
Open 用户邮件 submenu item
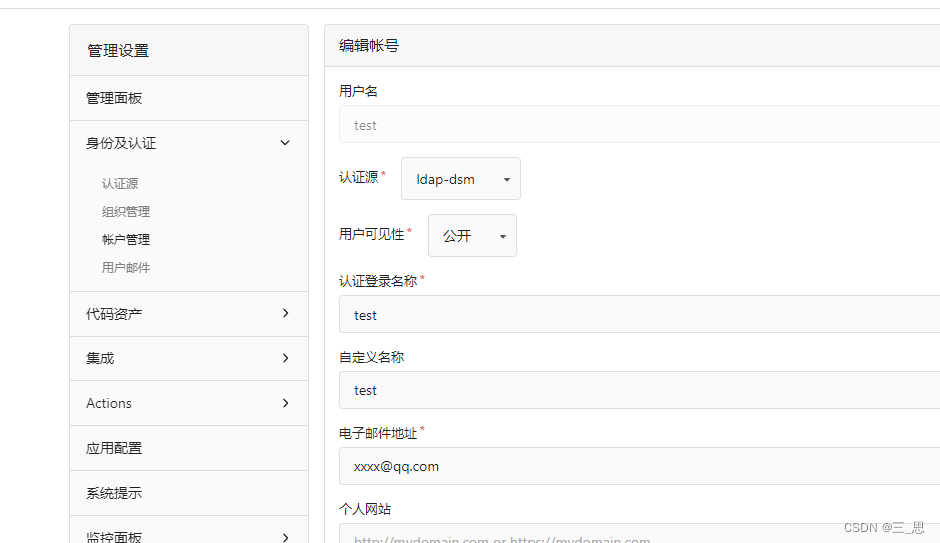126,268
